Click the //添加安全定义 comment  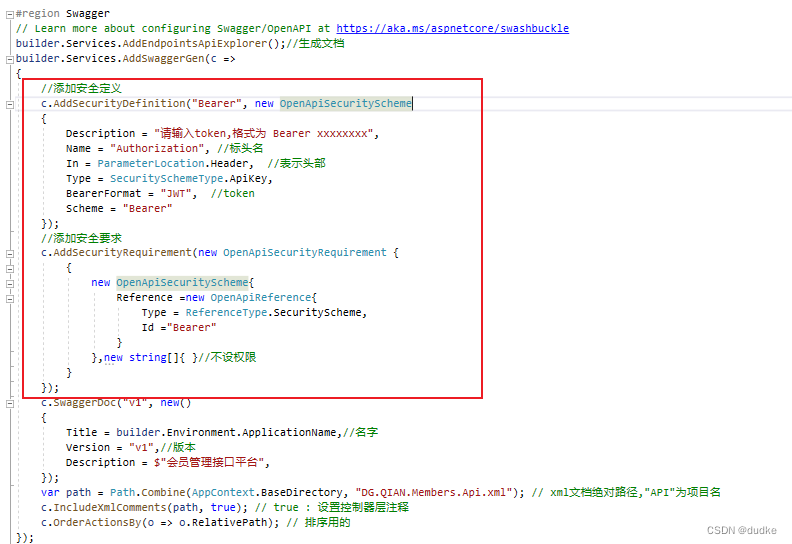(81, 88)
